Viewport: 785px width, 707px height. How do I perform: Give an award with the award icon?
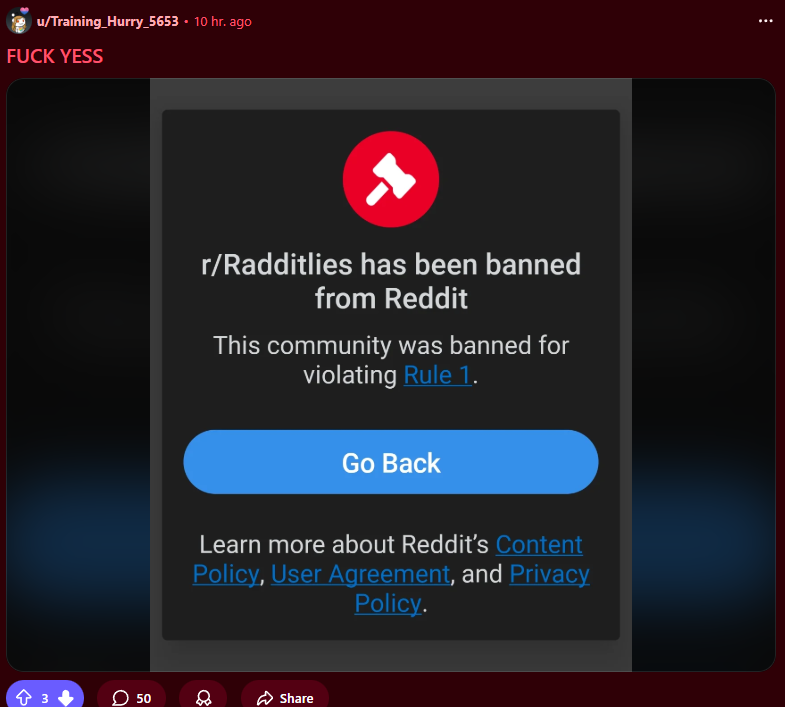(x=203, y=697)
